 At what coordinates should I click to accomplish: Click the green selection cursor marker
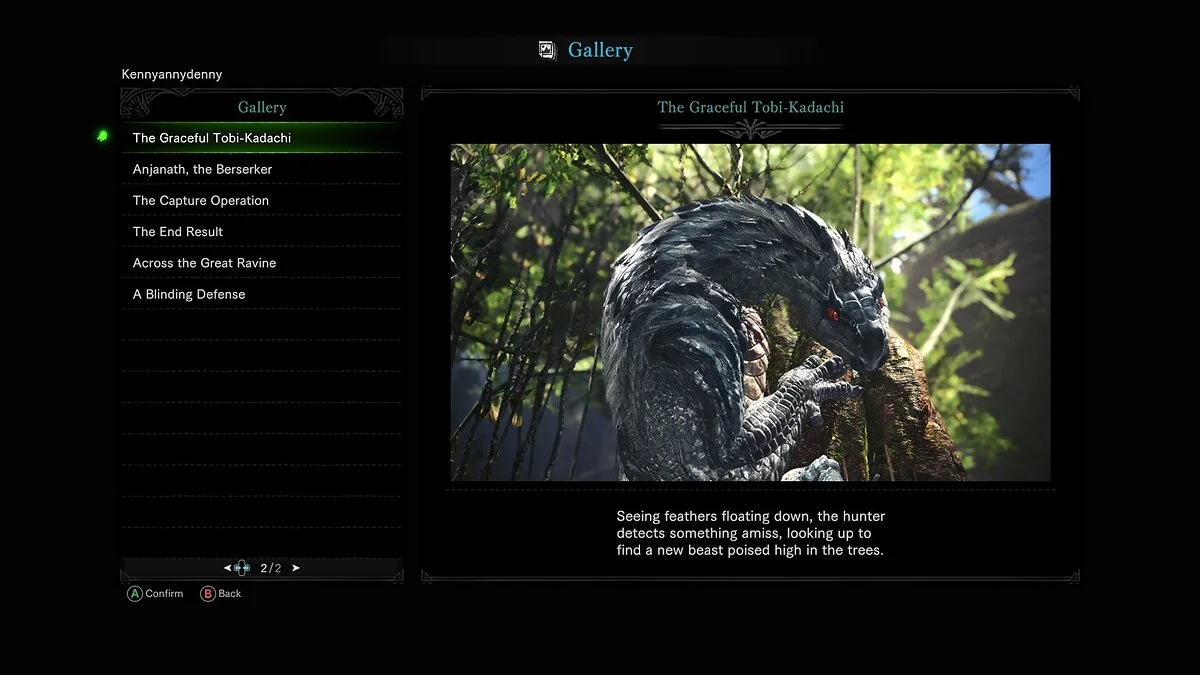point(103,136)
